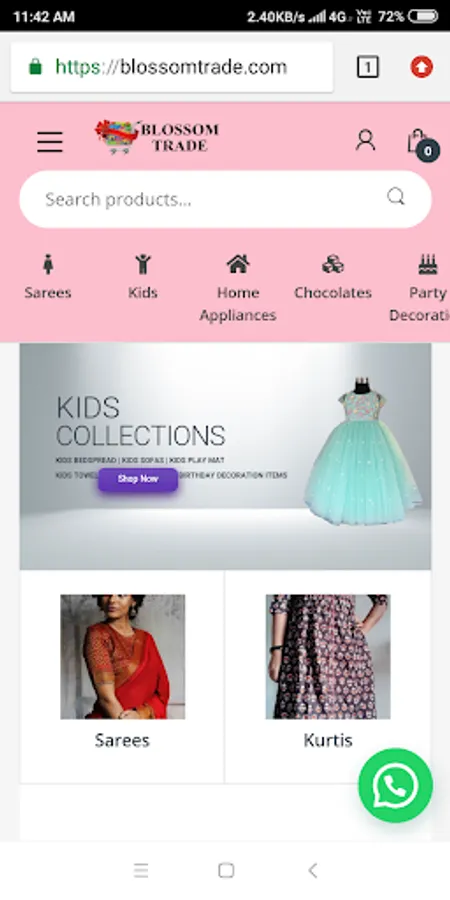The height and width of the screenshot is (900, 450).
Task: Start a WhatsApp chat via floating button
Action: coord(395,785)
